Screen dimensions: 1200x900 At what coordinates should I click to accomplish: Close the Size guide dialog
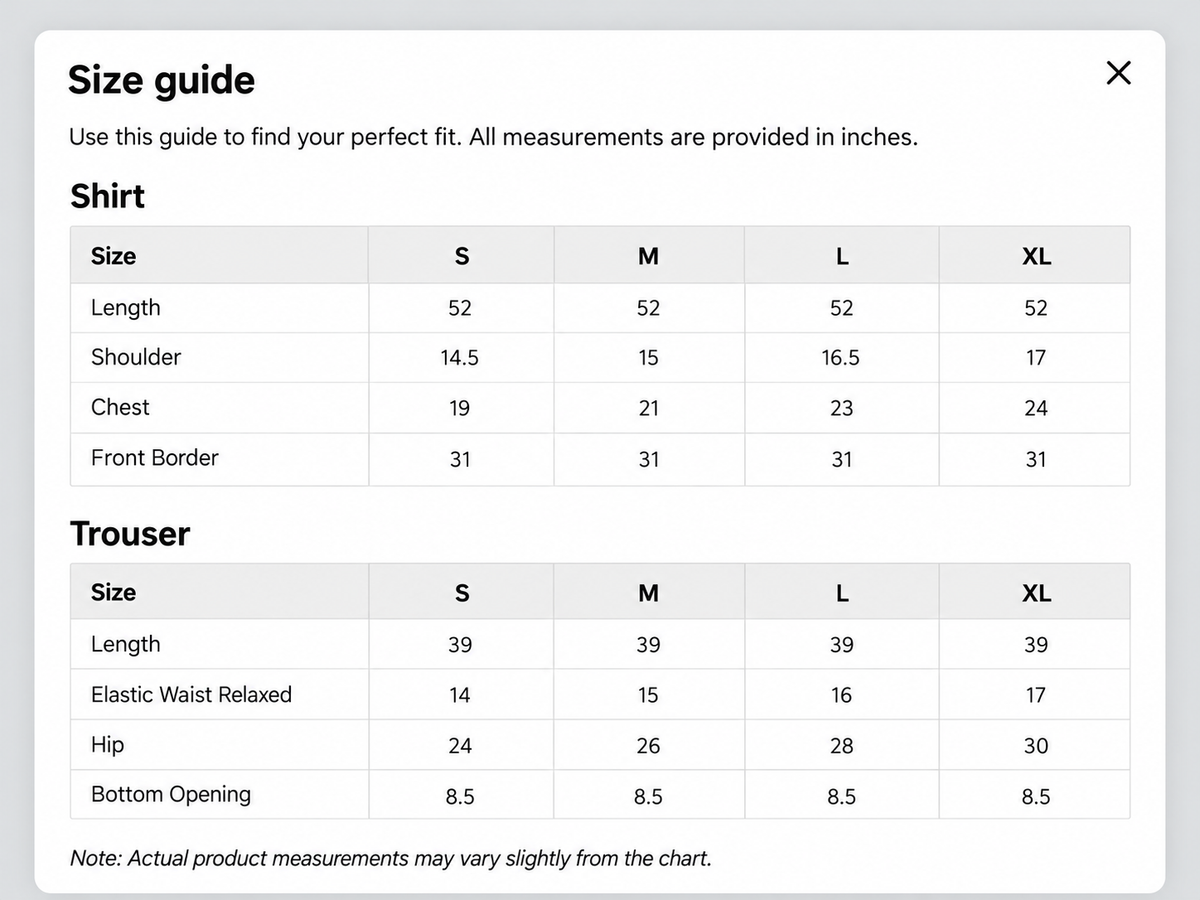(1118, 73)
